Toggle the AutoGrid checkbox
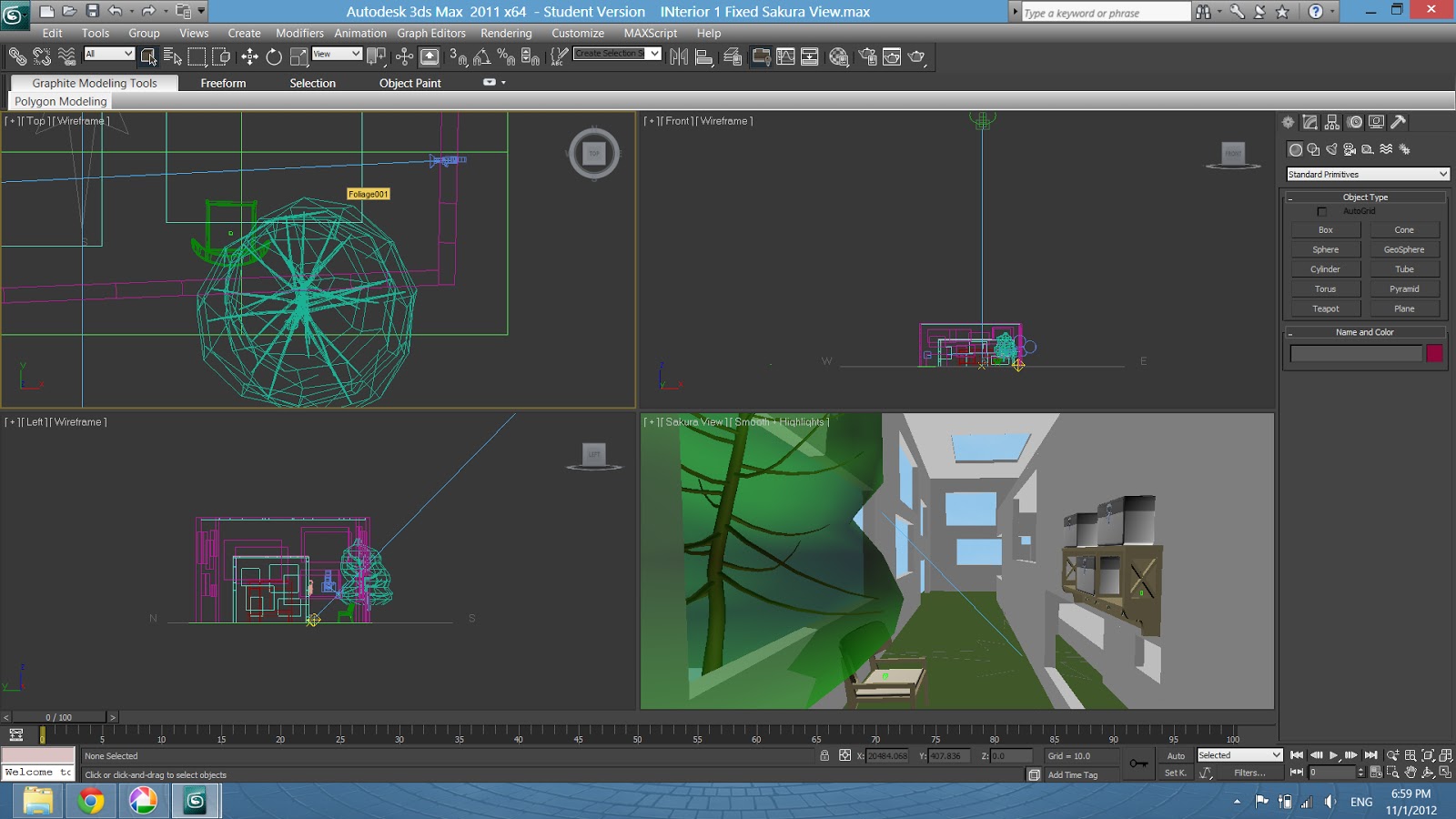Viewport: 1456px width, 819px height. (1322, 211)
